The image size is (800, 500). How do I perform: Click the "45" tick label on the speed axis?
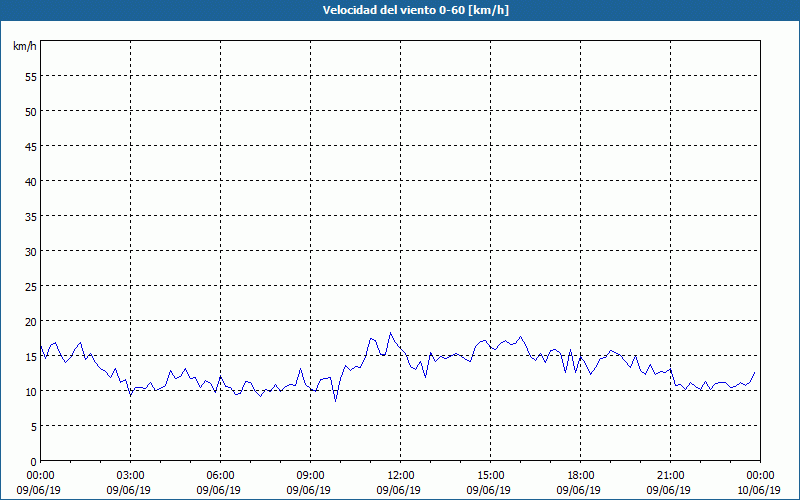tap(31, 146)
